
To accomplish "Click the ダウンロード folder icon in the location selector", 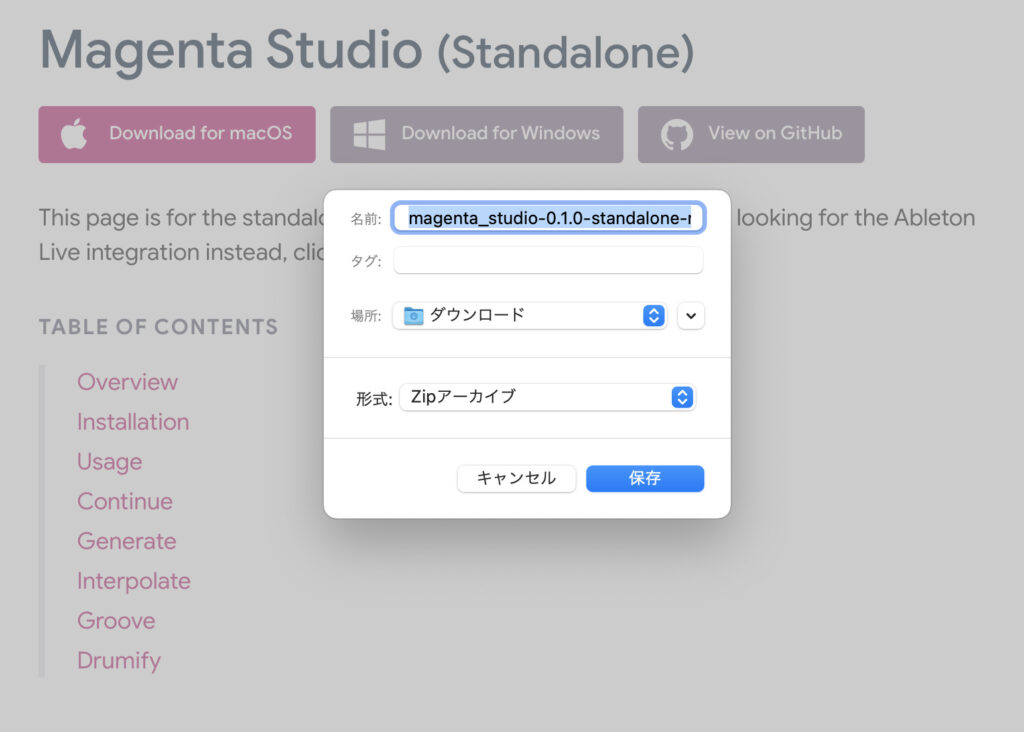I will pos(413,315).
